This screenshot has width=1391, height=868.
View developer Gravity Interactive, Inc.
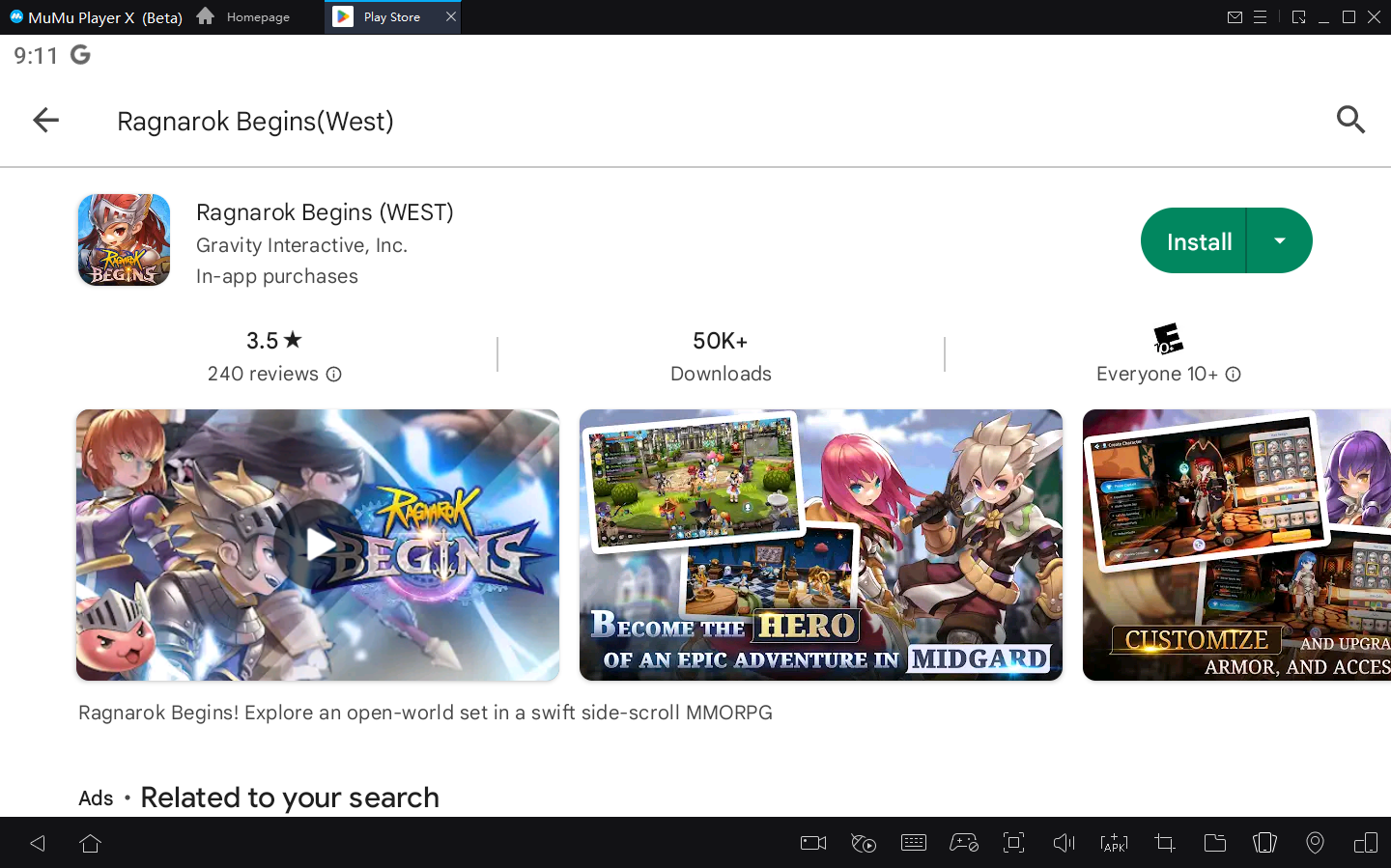(x=301, y=245)
